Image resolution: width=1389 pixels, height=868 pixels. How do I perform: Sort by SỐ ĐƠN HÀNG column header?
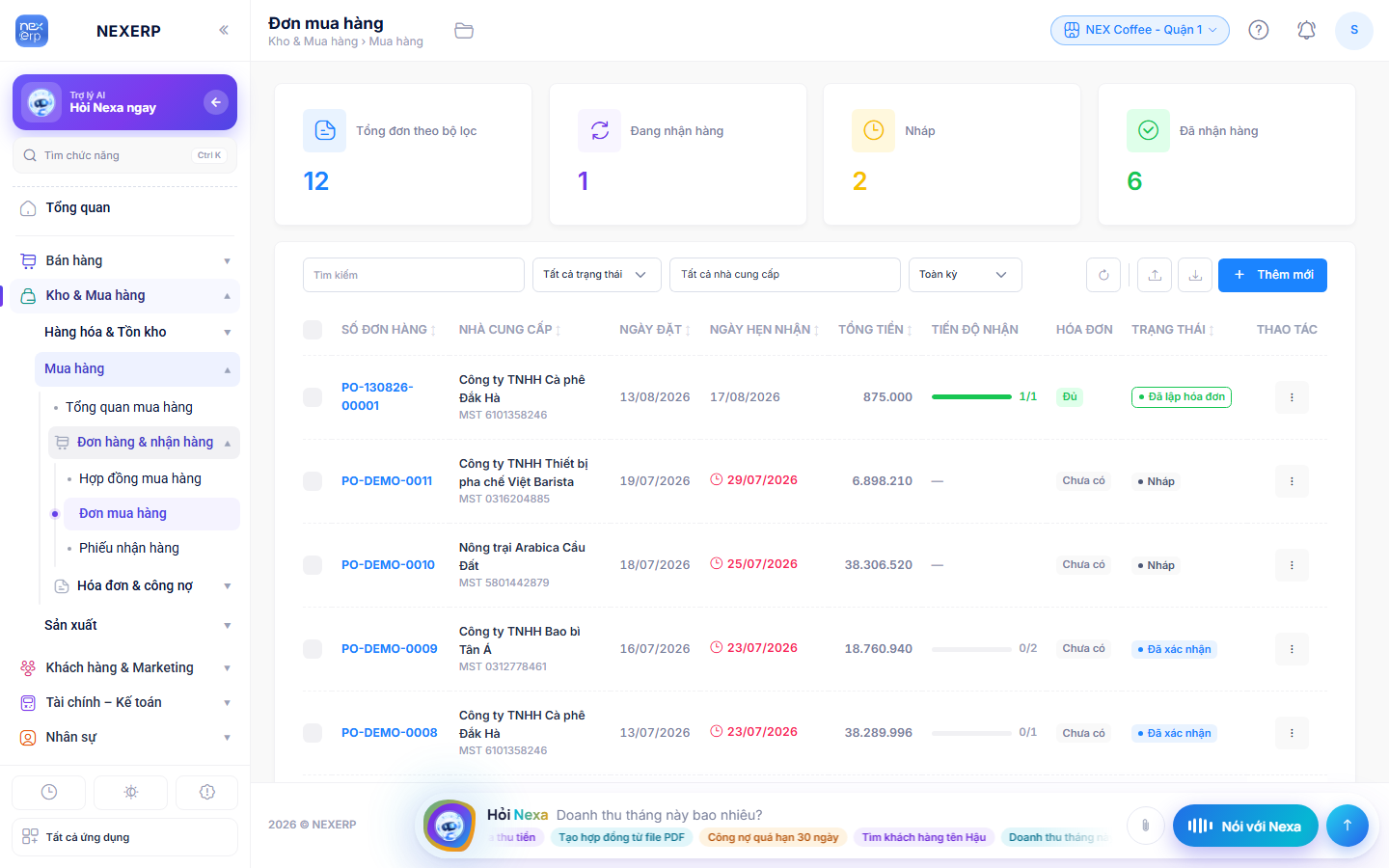click(389, 330)
